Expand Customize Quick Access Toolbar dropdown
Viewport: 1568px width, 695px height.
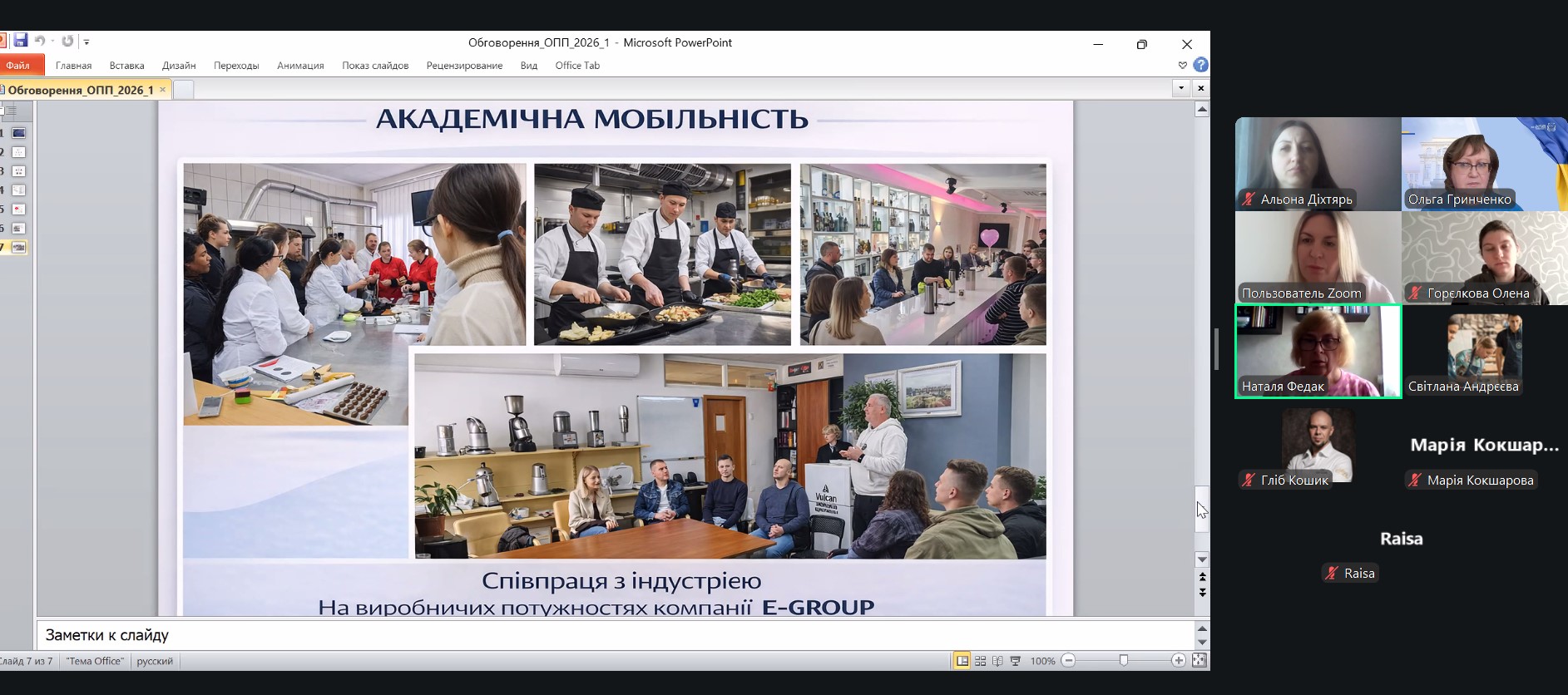[x=87, y=42]
